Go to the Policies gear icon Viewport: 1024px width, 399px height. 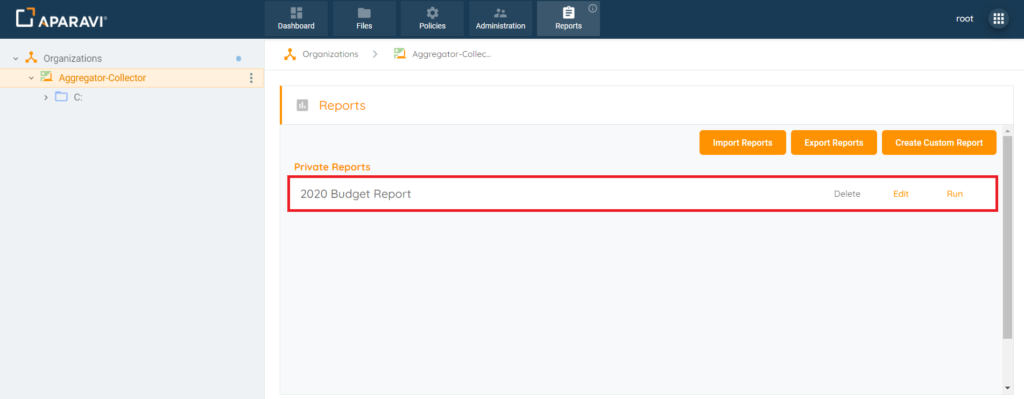(x=432, y=13)
